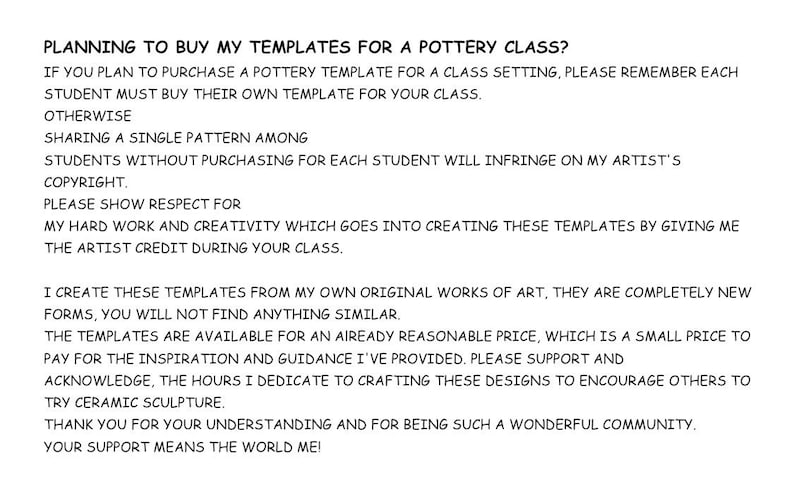794x497 pixels.
Task: Click the line 'Sharing a single pattern among'
Action: click(176, 138)
